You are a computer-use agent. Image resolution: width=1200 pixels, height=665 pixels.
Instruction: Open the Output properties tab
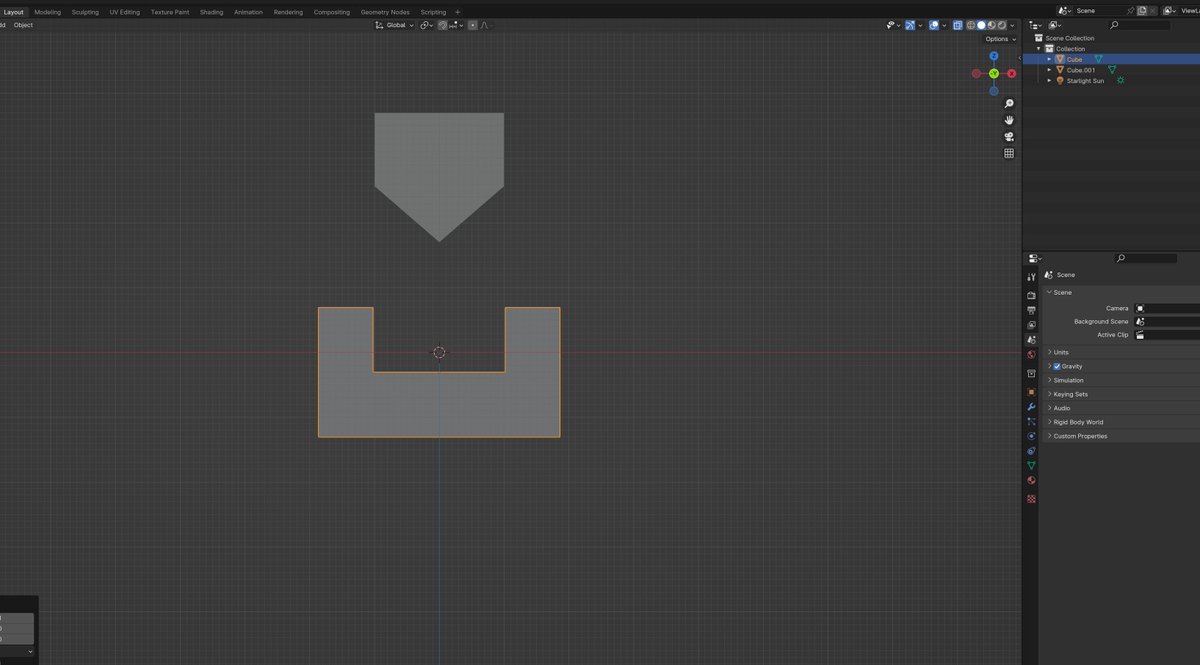click(1031, 310)
